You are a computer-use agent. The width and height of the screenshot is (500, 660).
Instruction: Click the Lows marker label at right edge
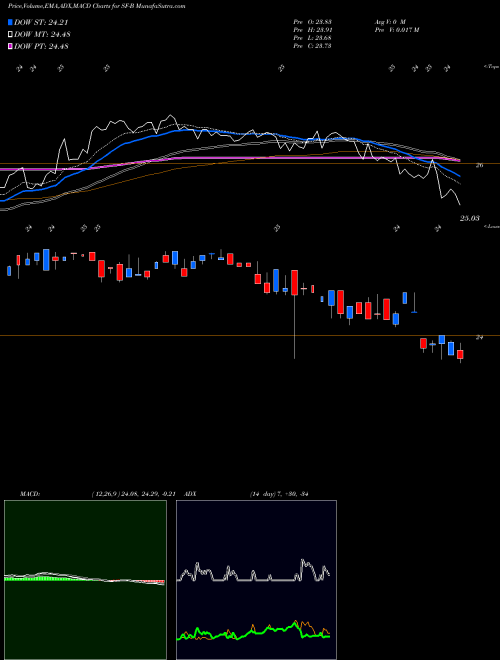click(492, 226)
